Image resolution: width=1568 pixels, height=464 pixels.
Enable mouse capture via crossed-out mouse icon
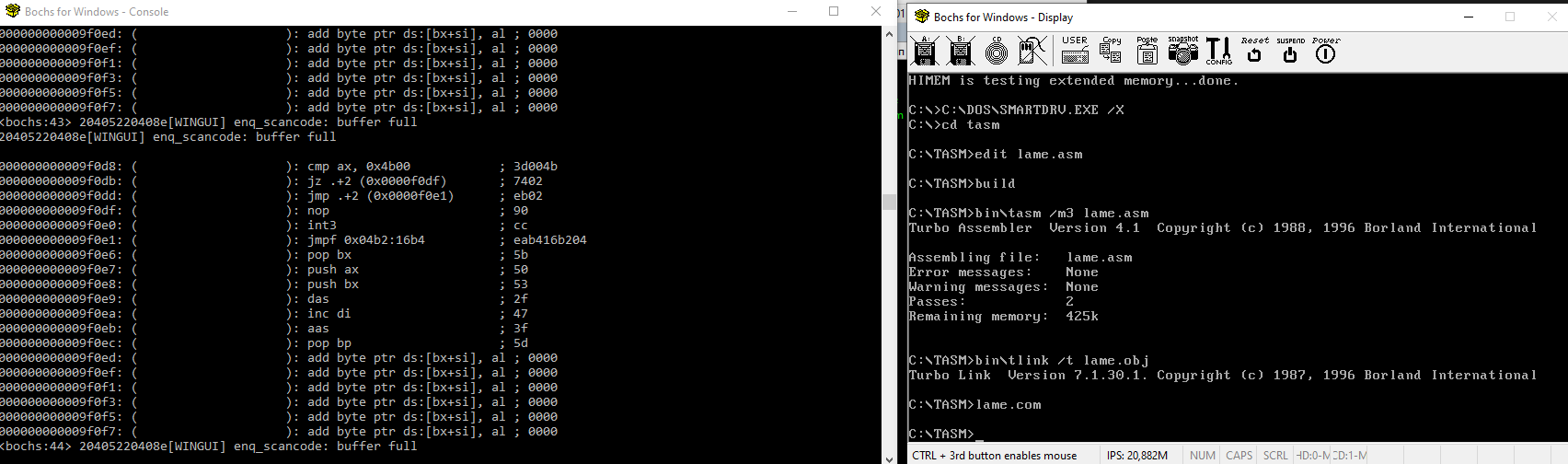pos(1032,51)
